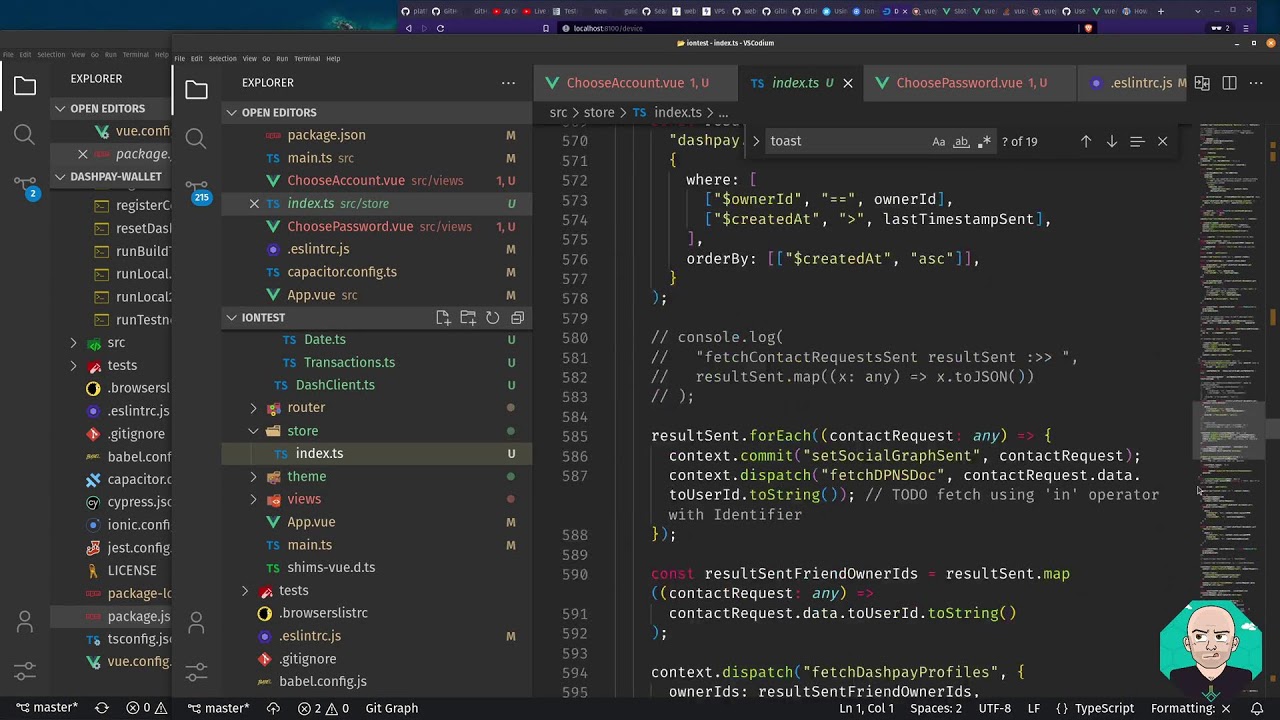
Task: Click publish changes cloud icon in status bar
Action: tap(273, 708)
